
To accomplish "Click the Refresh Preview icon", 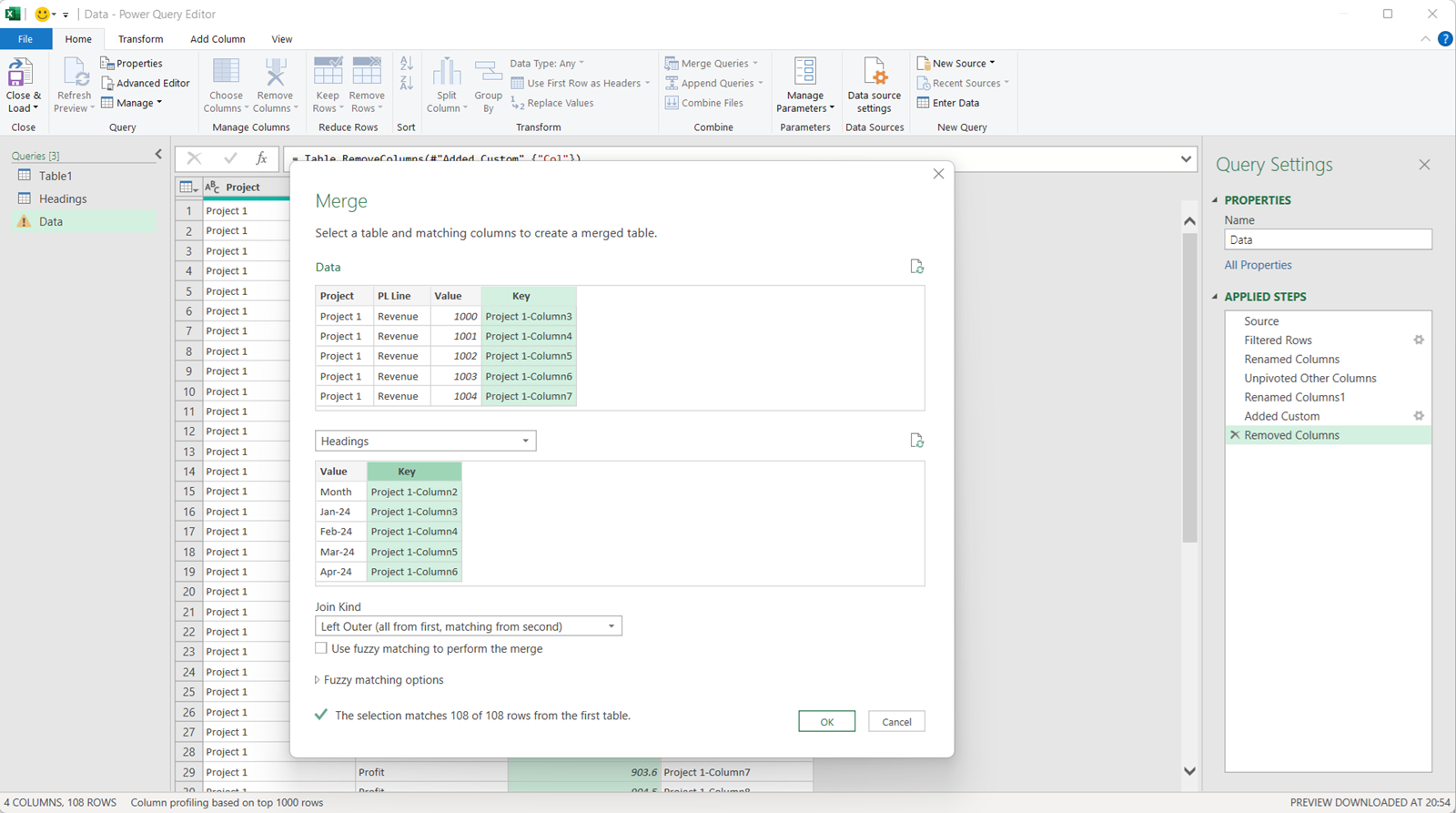I will pos(75,72).
